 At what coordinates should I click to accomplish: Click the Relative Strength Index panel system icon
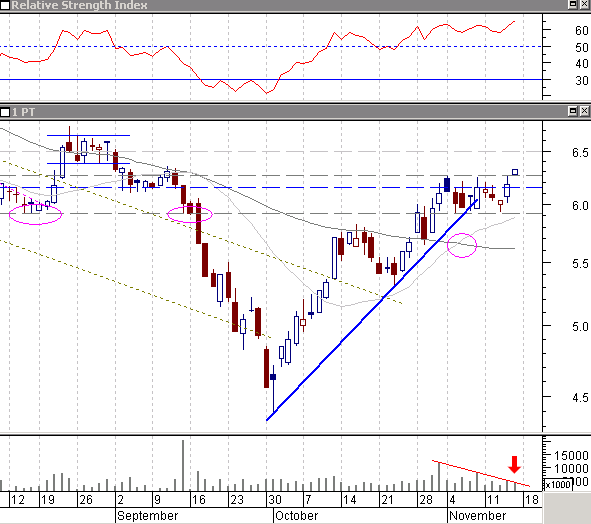[5, 5]
